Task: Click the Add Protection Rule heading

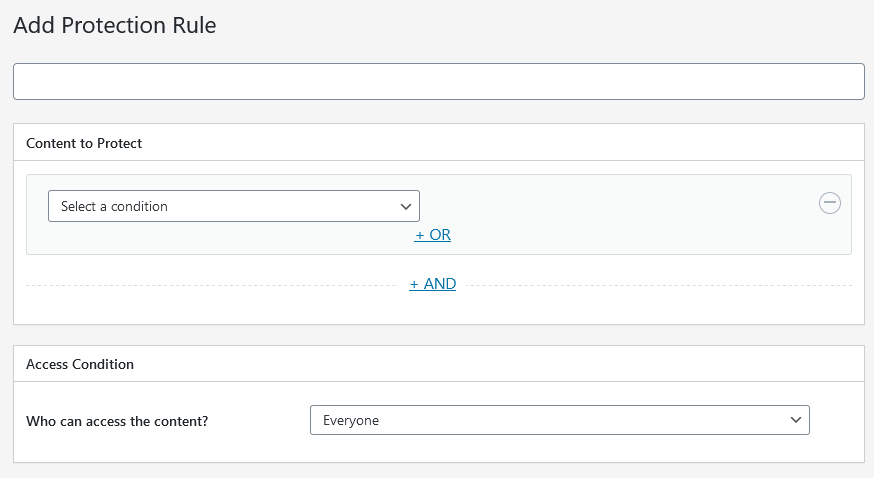Action: tap(115, 25)
